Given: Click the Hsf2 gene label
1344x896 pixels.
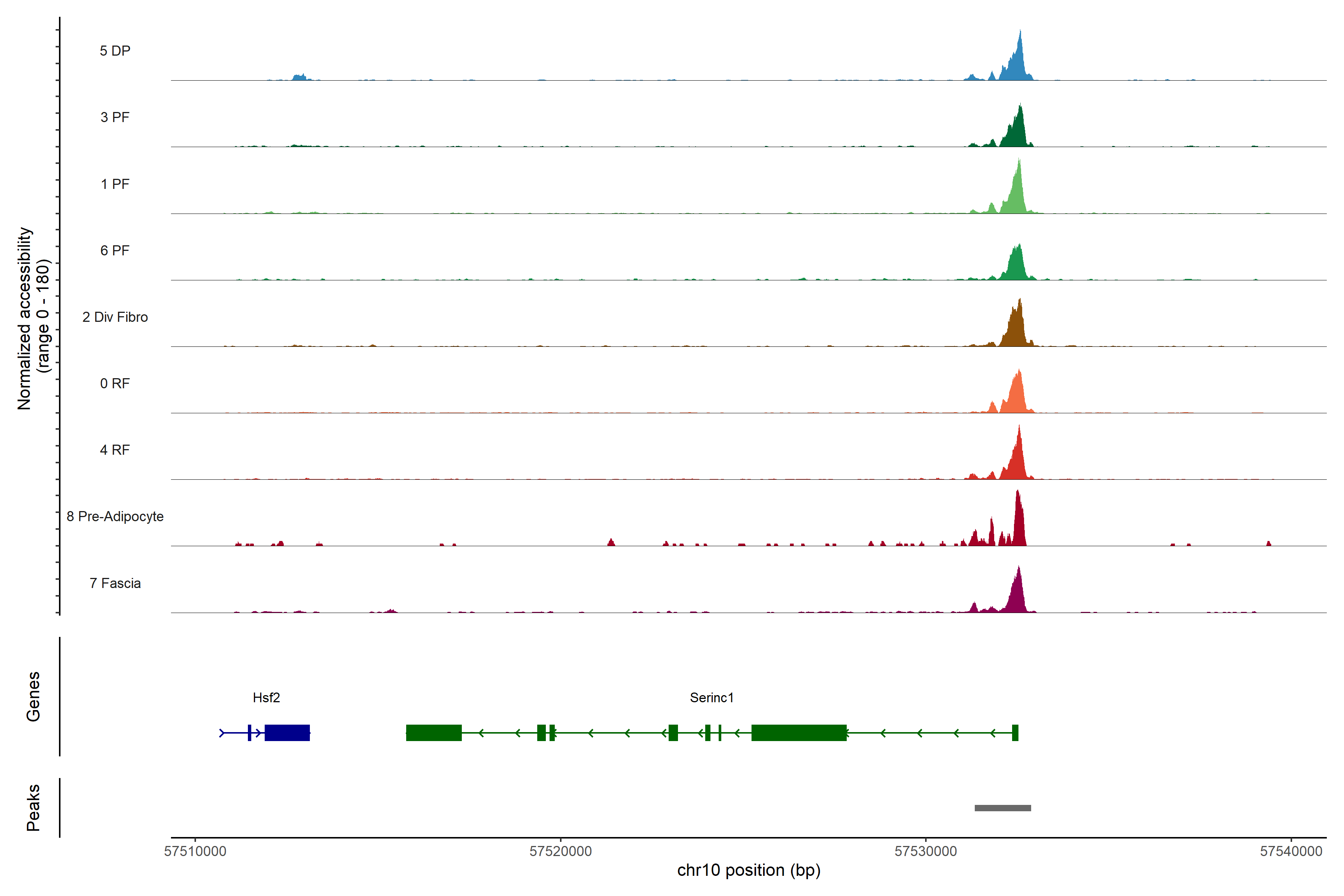Looking at the screenshot, I should [266, 697].
